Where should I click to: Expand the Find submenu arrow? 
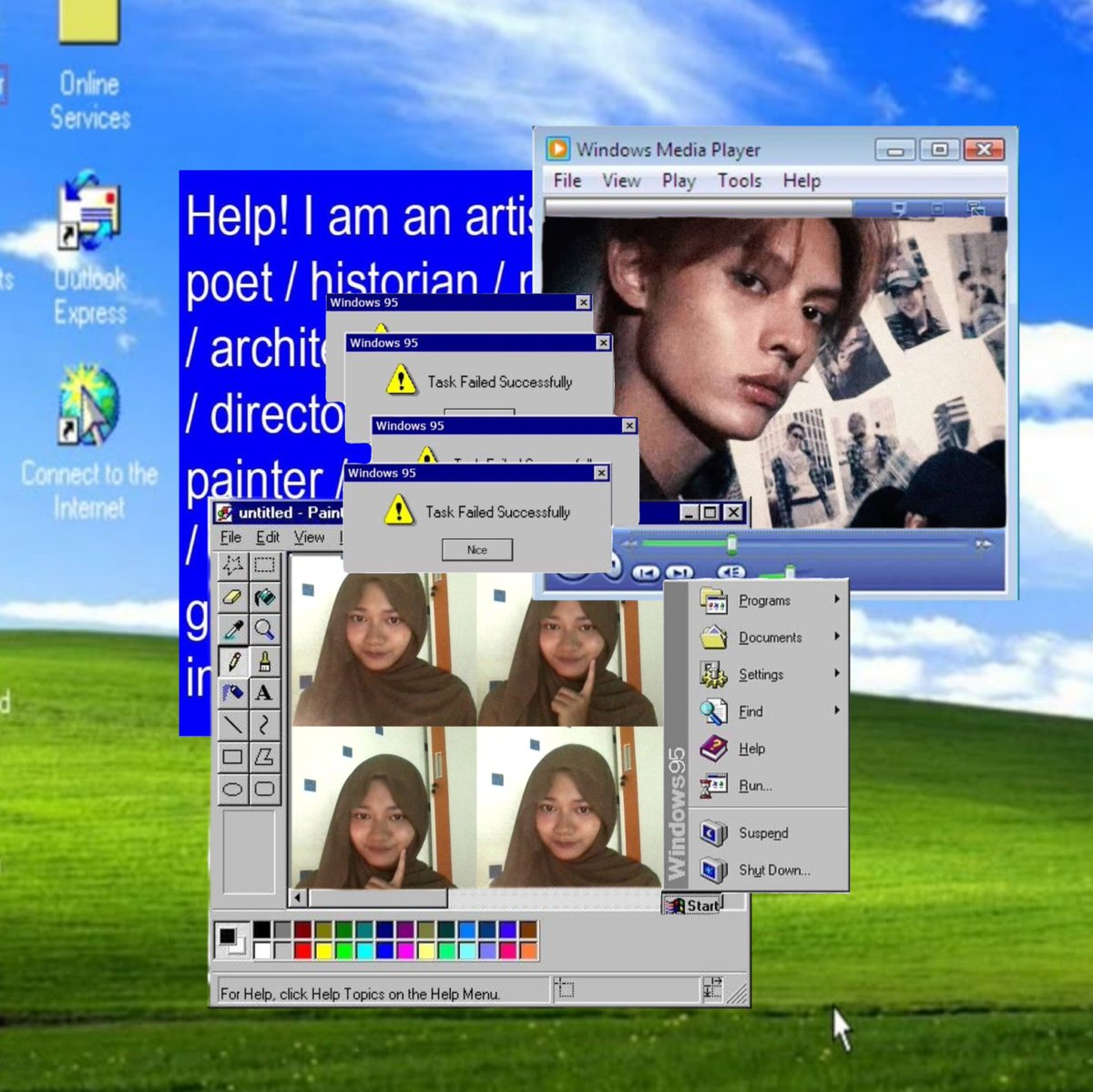836,709
